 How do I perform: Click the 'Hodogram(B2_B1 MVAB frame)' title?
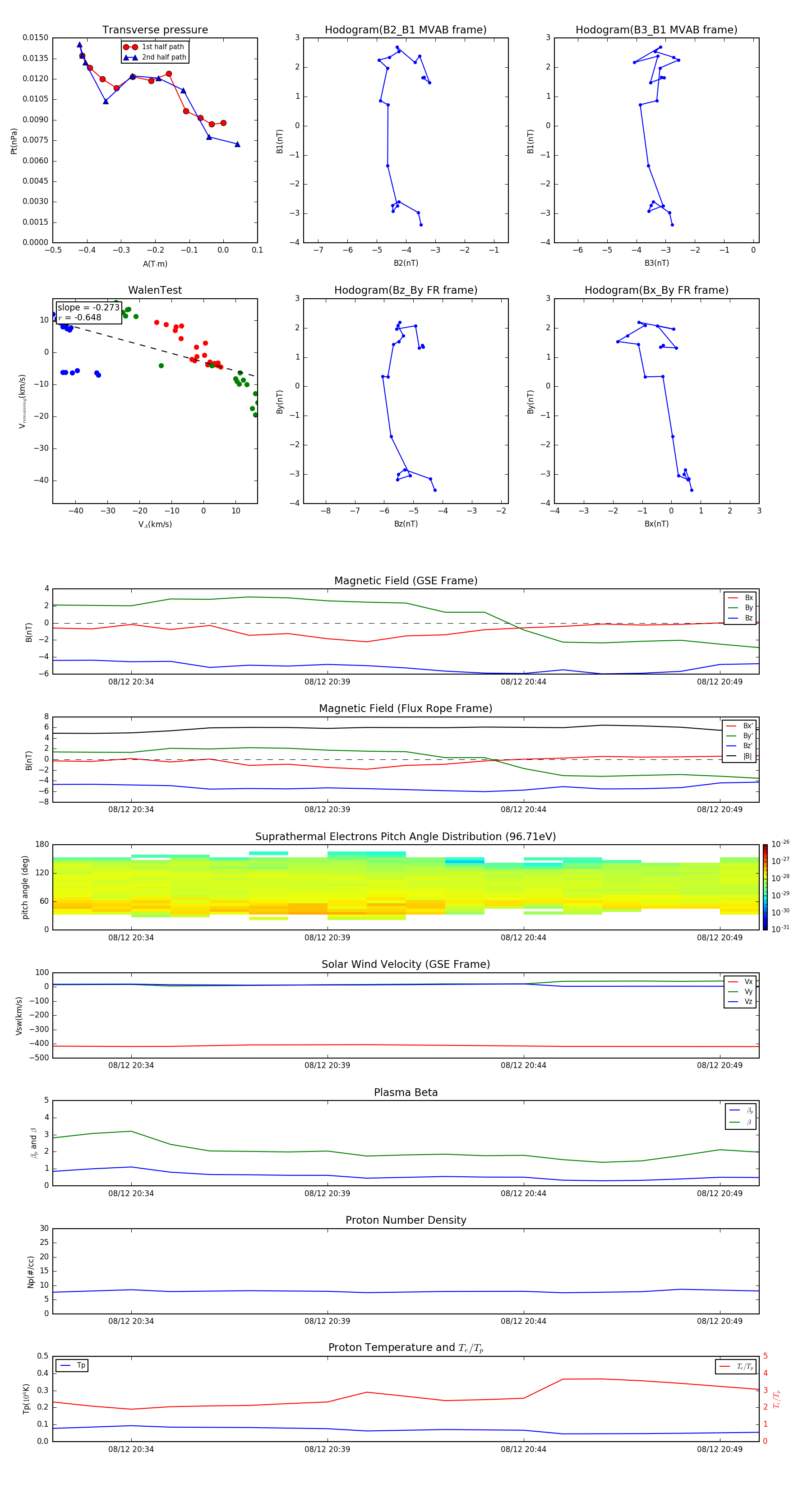(405, 30)
